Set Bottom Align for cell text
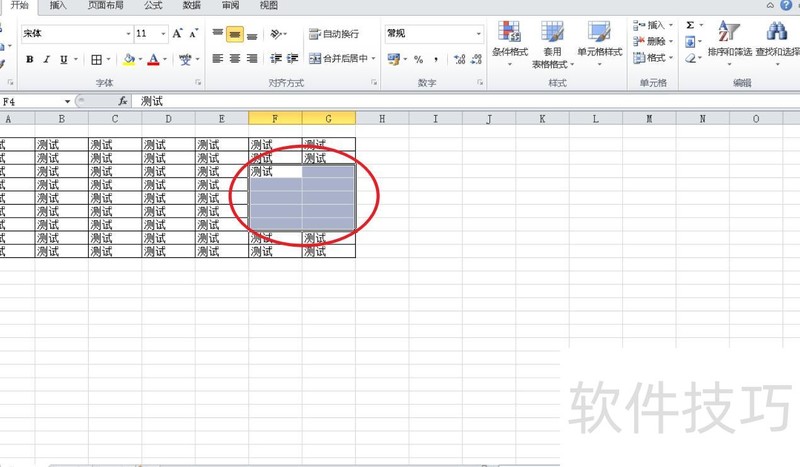 [252, 34]
